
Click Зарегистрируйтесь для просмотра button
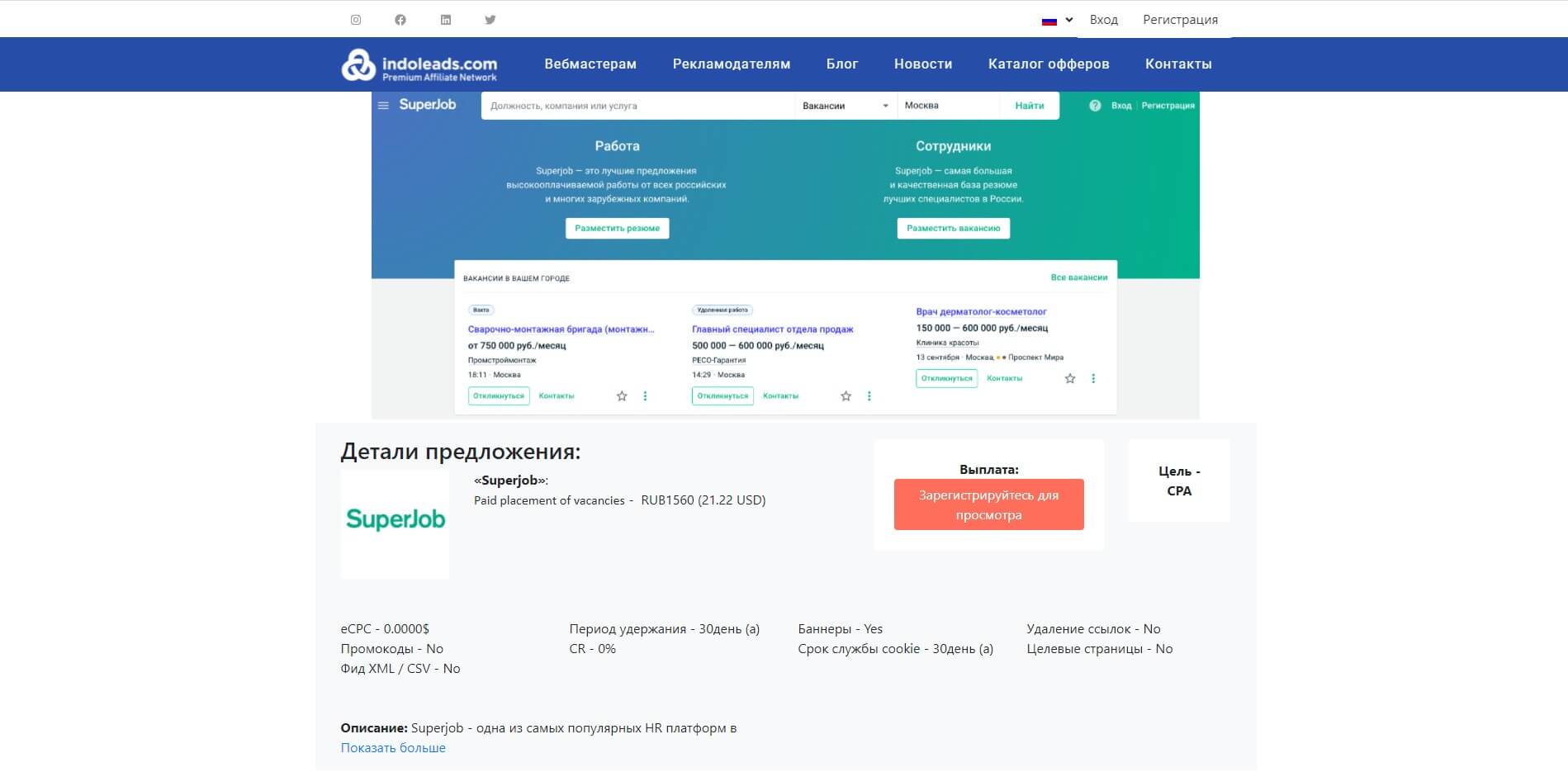tap(988, 504)
